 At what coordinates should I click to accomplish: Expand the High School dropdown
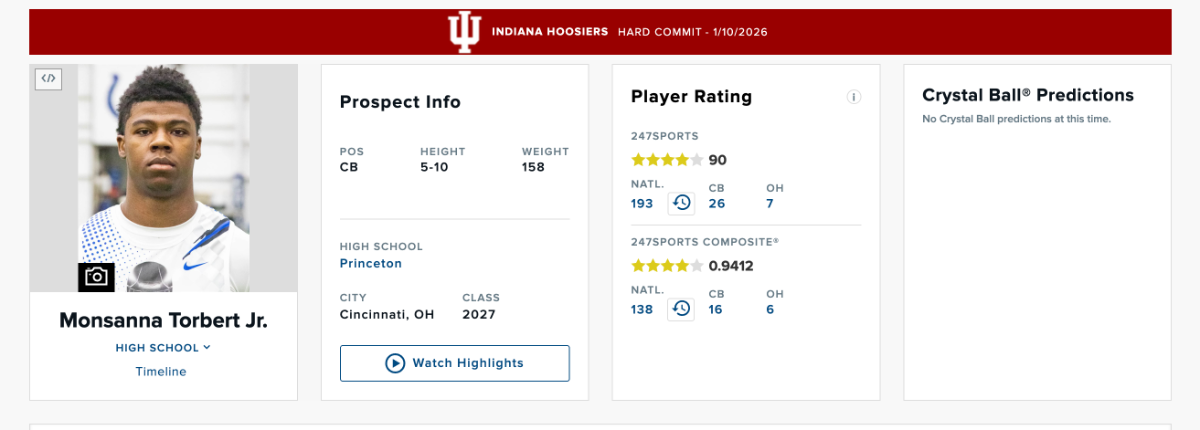163,347
